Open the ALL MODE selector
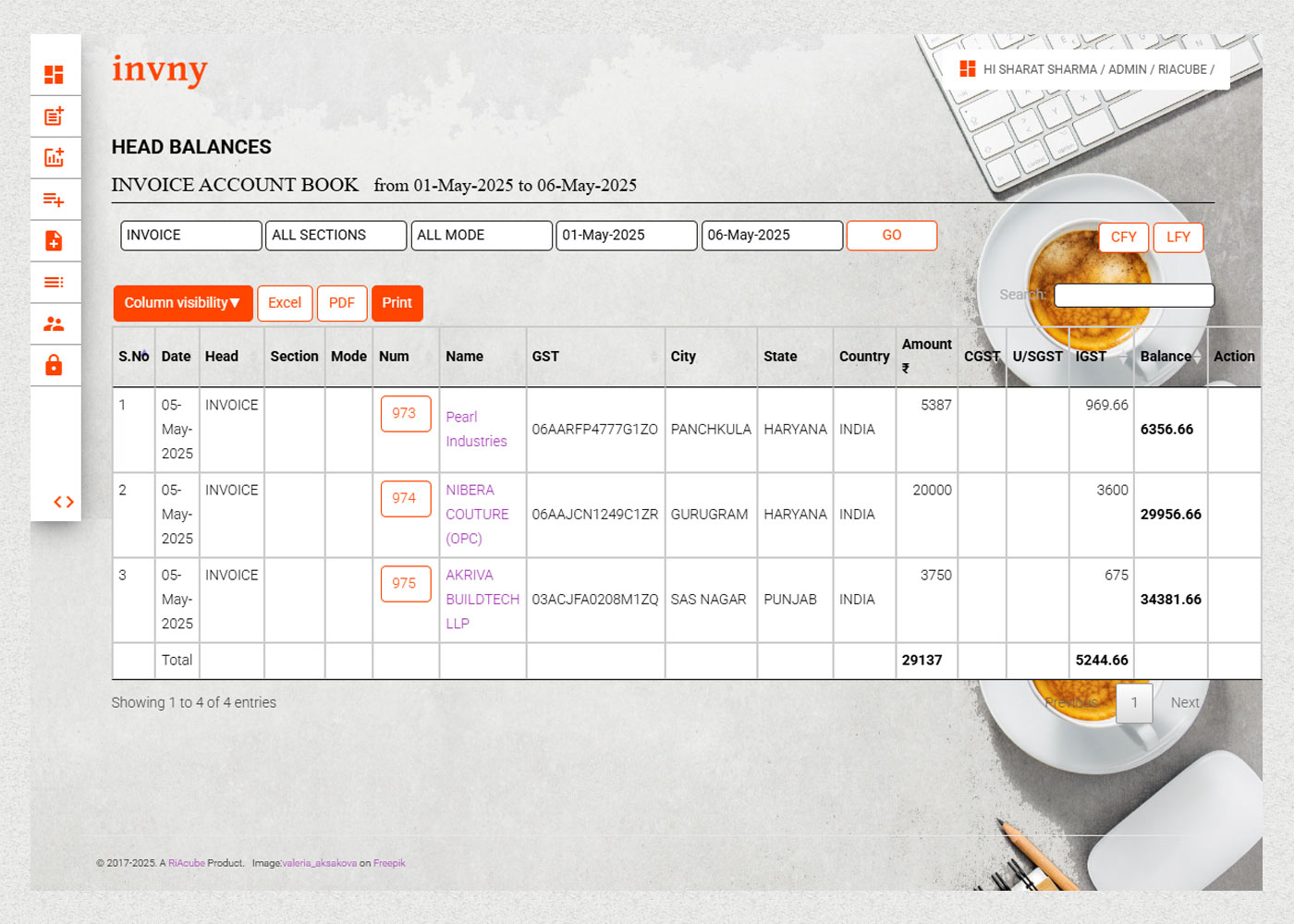1294x924 pixels. click(481, 236)
